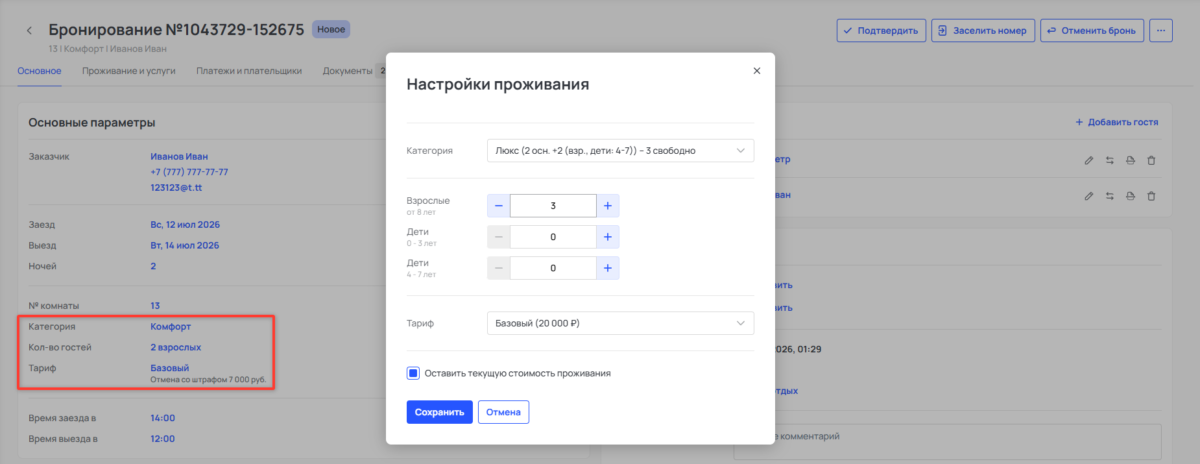
Task: Click guests count 2 взрослых
Action: pyautogui.click(x=175, y=347)
